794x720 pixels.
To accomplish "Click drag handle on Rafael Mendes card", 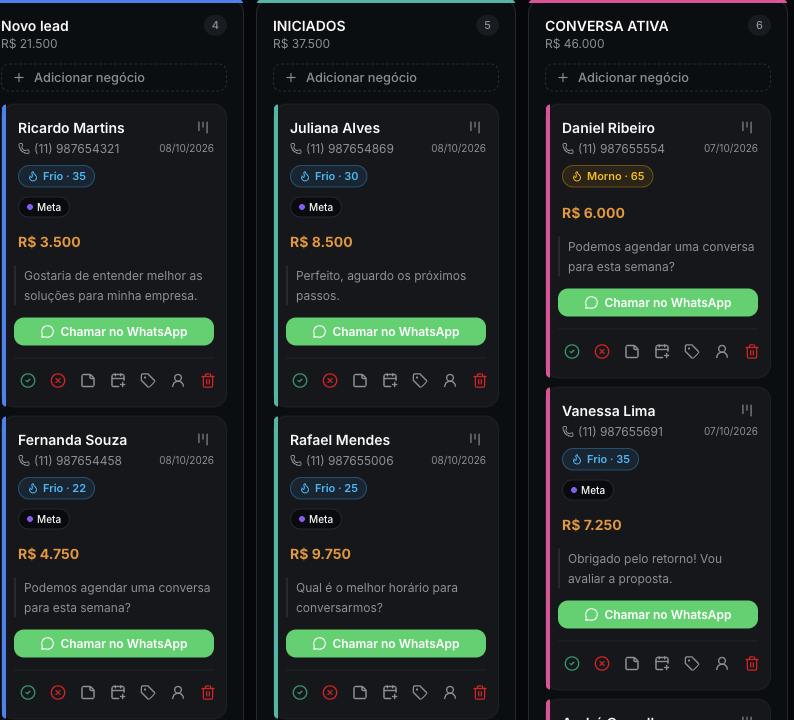I will [x=475, y=439].
